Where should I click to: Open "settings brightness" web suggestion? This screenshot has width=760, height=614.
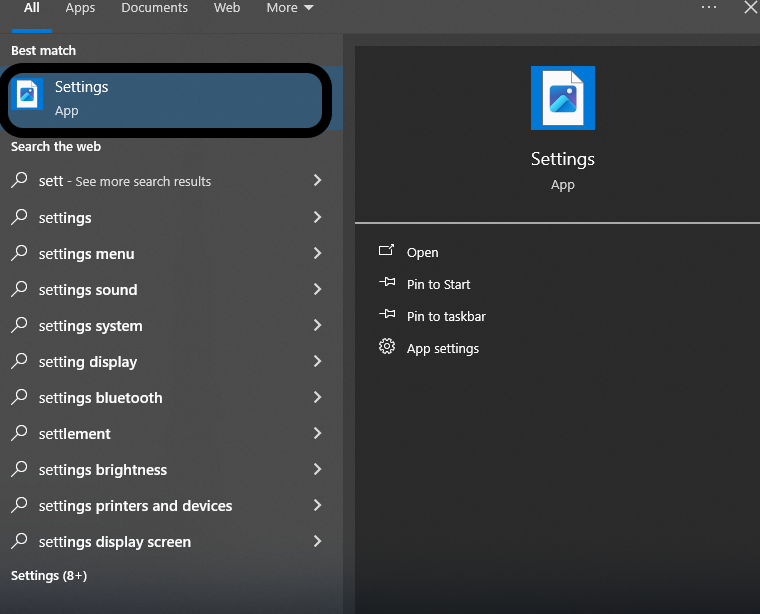click(x=103, y=470)
